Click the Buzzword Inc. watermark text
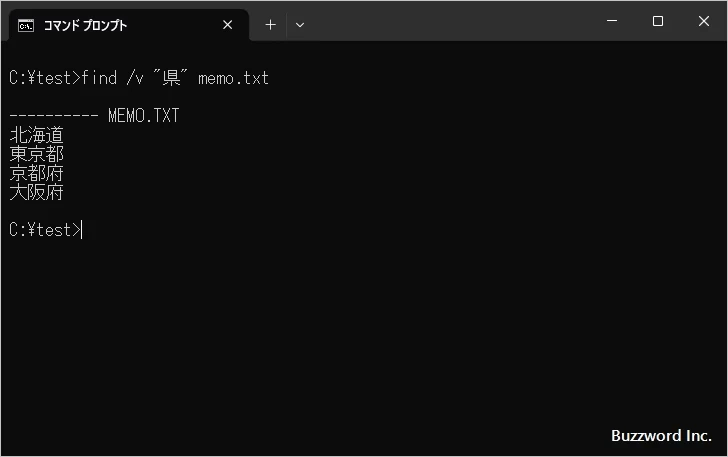This screenshot has height=457, width=728. 660,436
